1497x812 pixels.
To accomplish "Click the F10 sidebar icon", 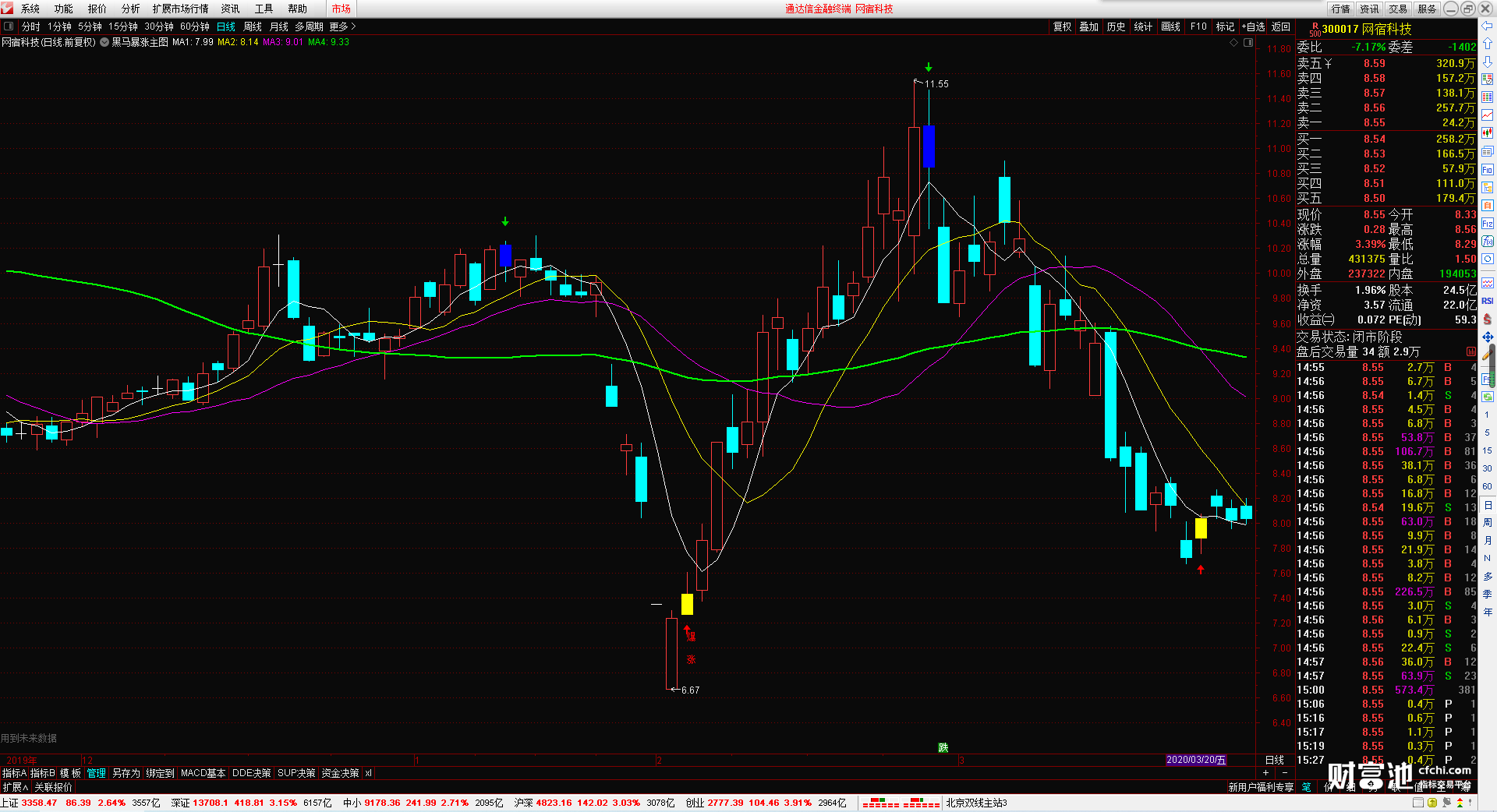I will coord(1488,169).
